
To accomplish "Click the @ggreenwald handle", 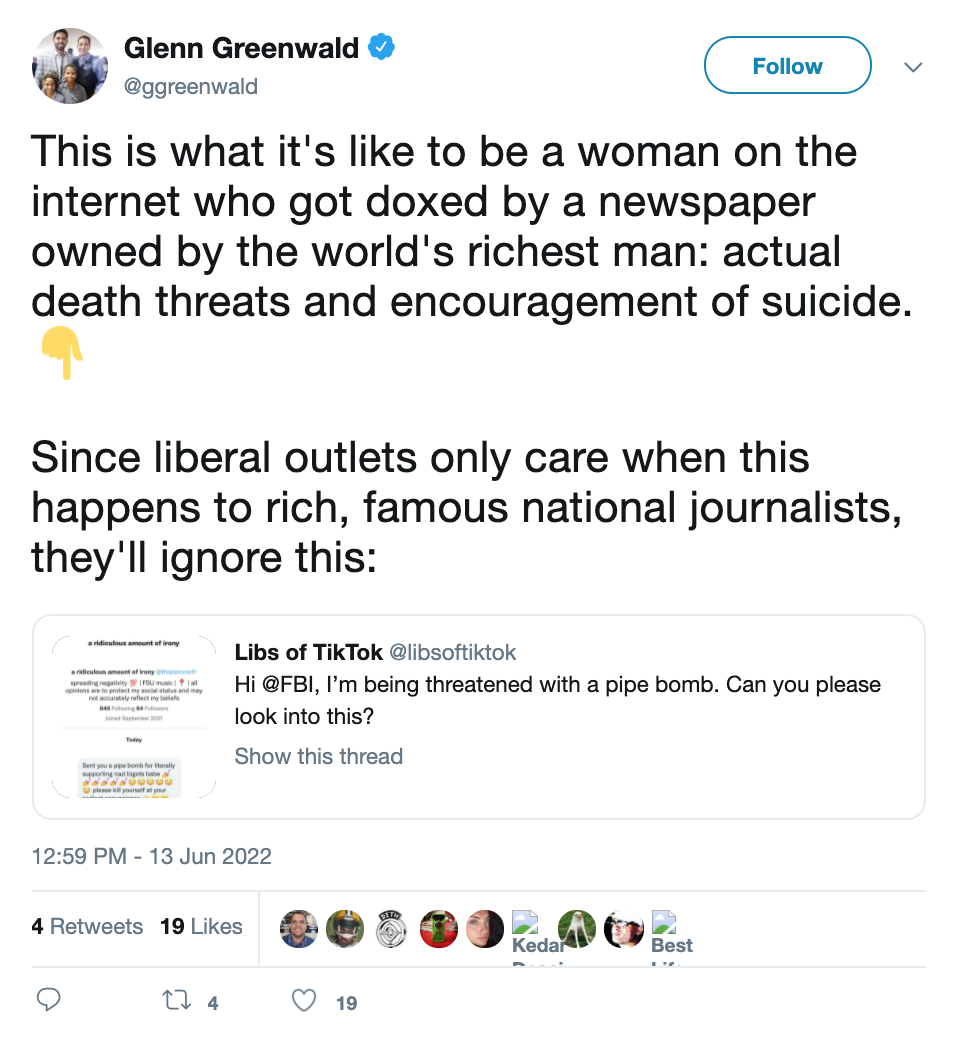I will (190, 87).
